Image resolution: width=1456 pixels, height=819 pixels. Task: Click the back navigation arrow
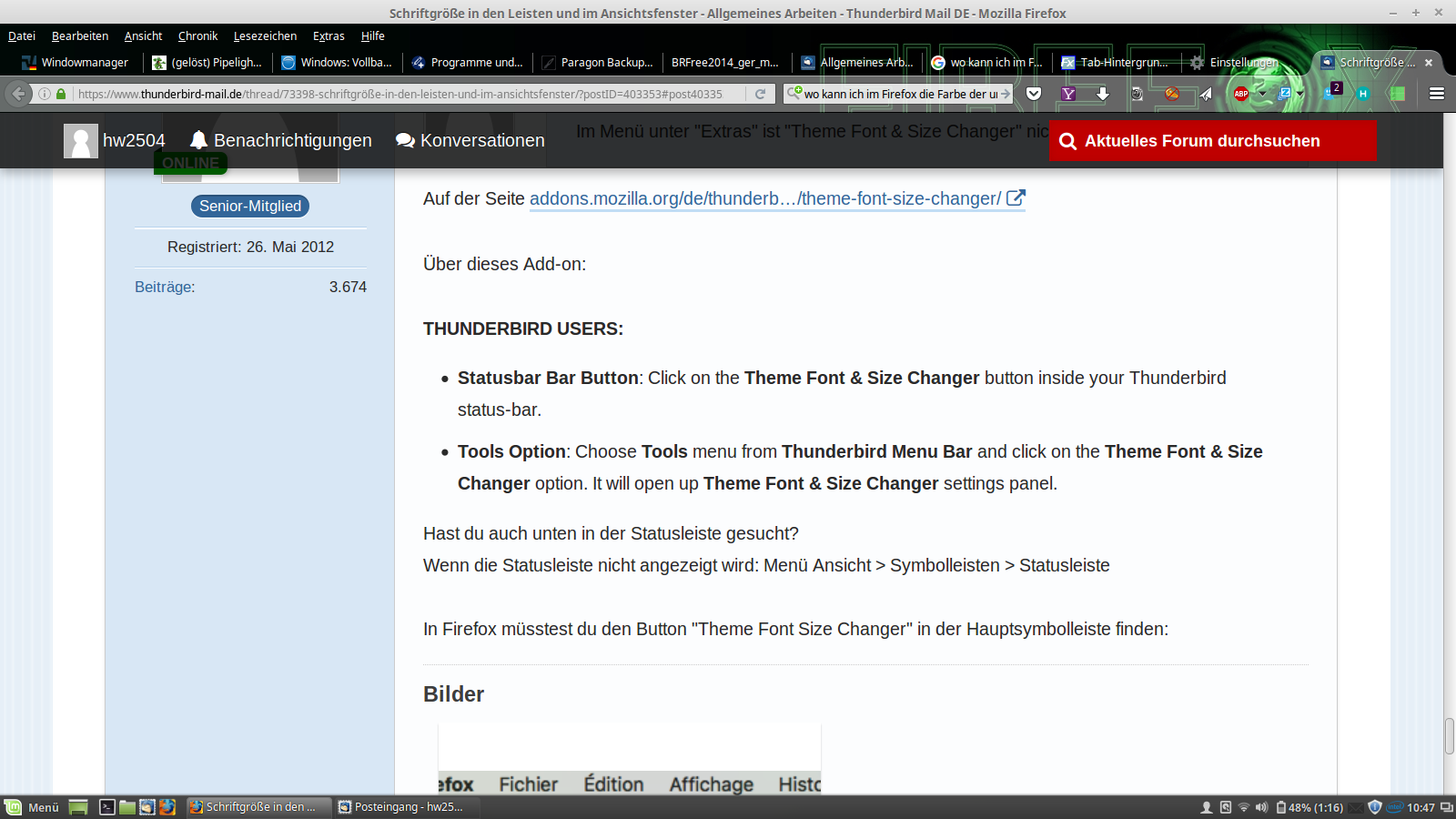[x=18, y=94]
